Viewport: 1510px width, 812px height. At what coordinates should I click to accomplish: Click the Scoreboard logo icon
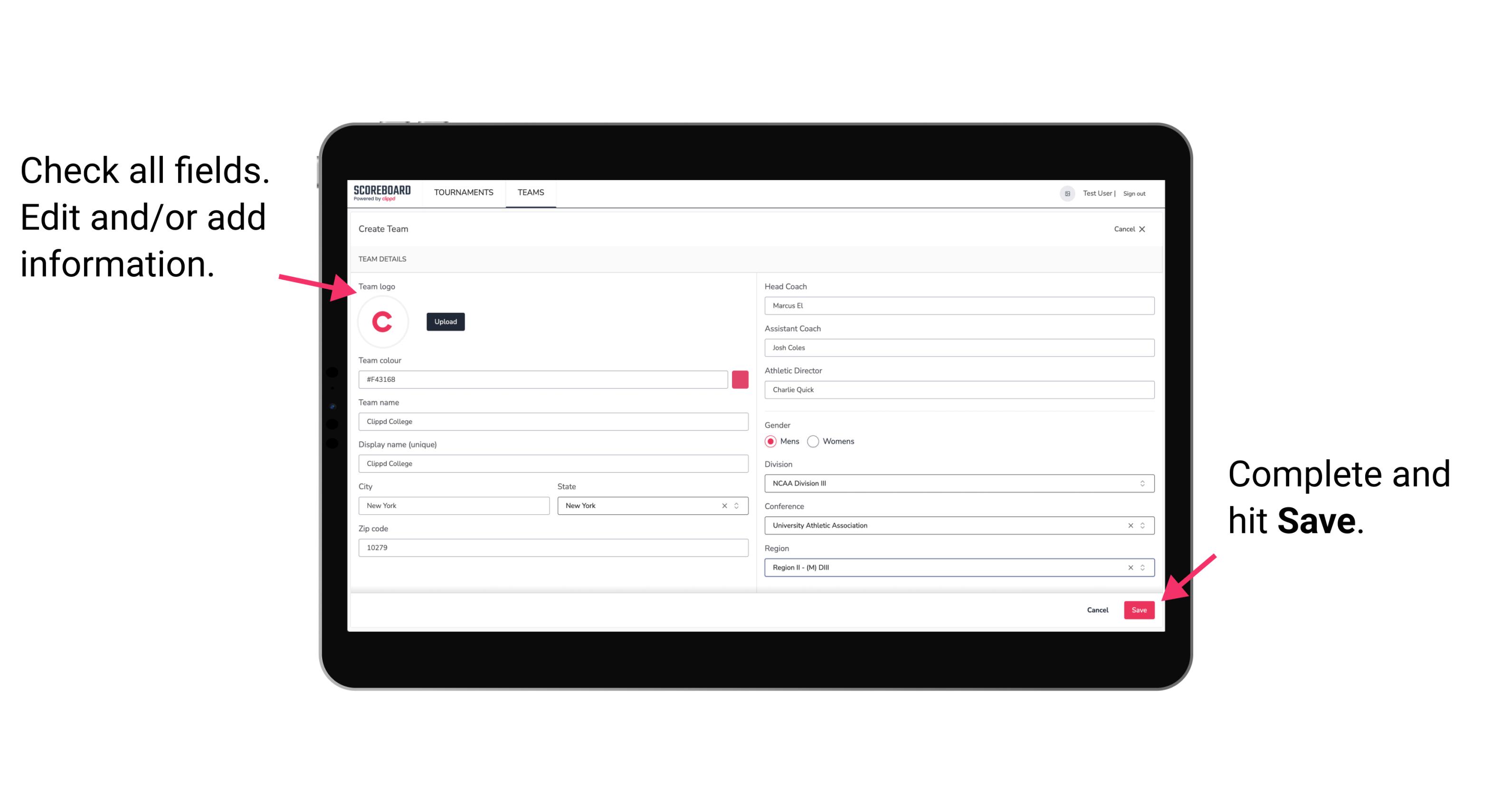coord(382,193)
